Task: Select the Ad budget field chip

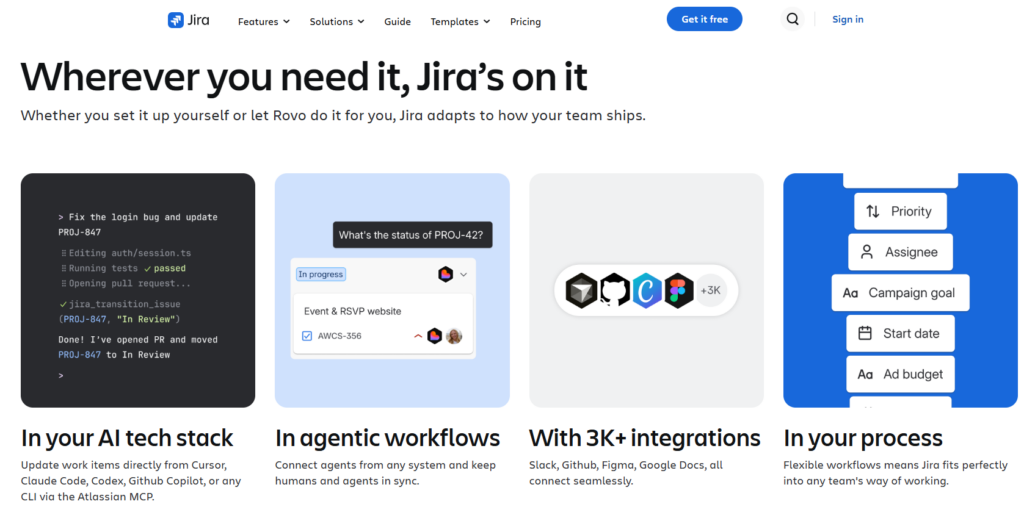Action: pos(901,374)
